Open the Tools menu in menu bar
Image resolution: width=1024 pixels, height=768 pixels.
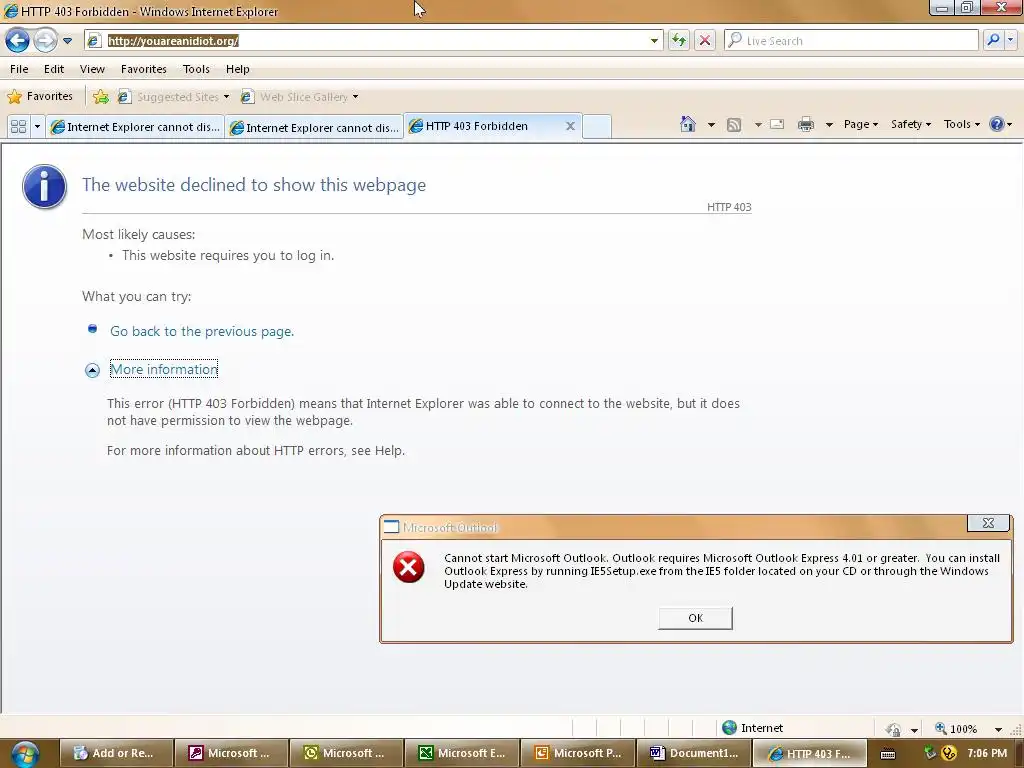pyautogui.click(x=196, y=69)
